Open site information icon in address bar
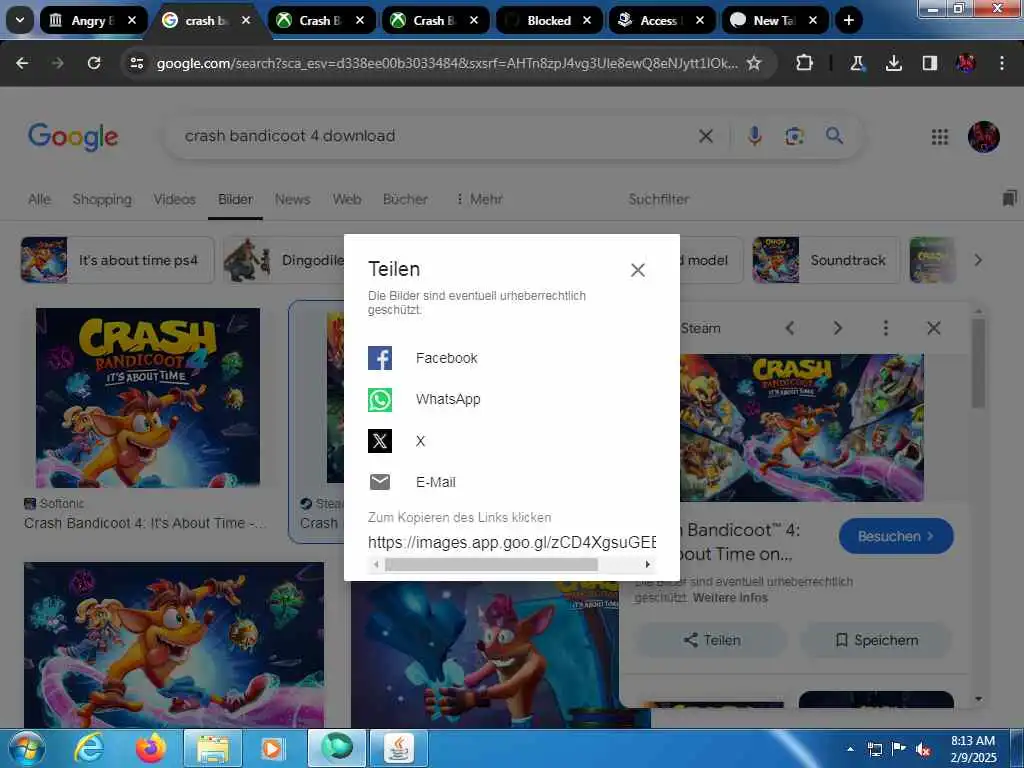Viewport: 1024px width, 768px height. 136,63
